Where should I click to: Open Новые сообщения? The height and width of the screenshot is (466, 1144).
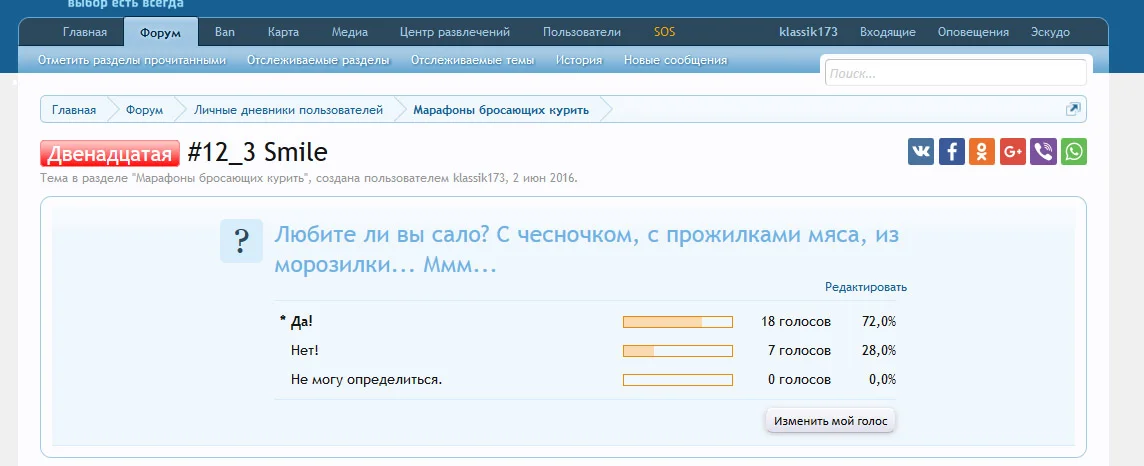[675, 60]
